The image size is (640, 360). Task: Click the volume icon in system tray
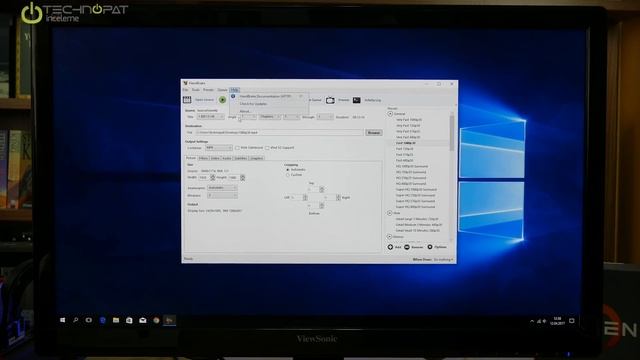[544, 321]
